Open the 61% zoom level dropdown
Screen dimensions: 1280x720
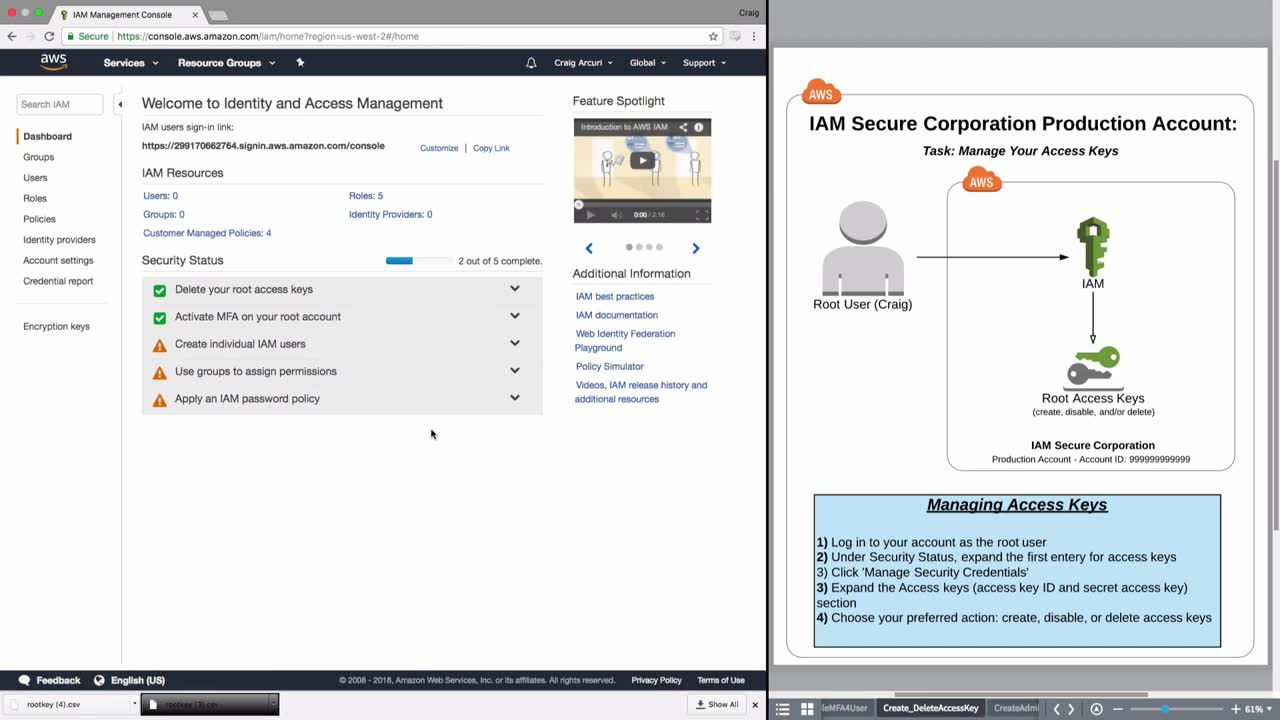coord(1257,709)
